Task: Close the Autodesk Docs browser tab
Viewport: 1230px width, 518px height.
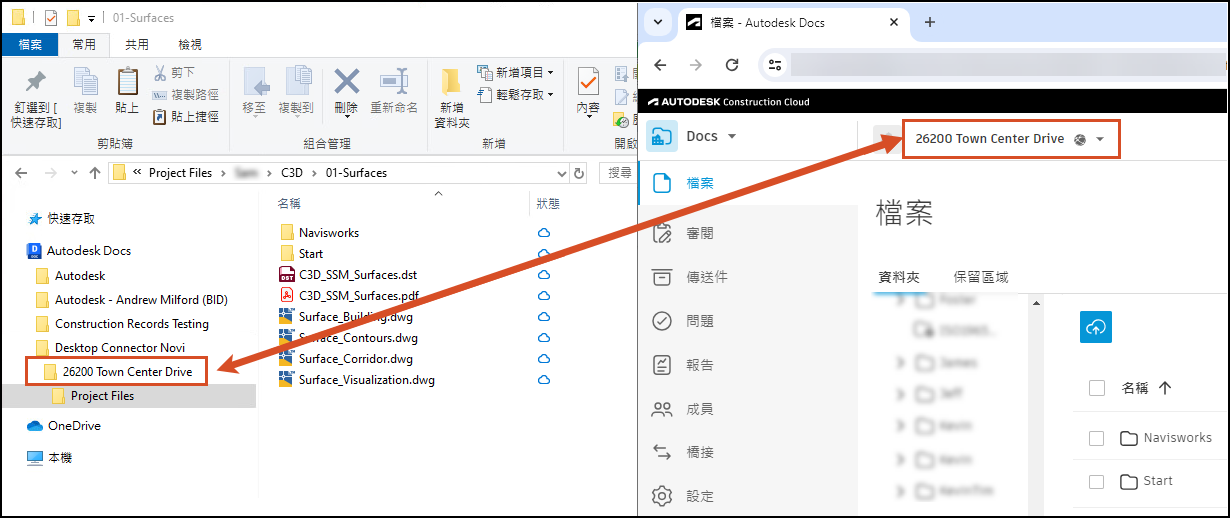Action: (x=893, y=22)
